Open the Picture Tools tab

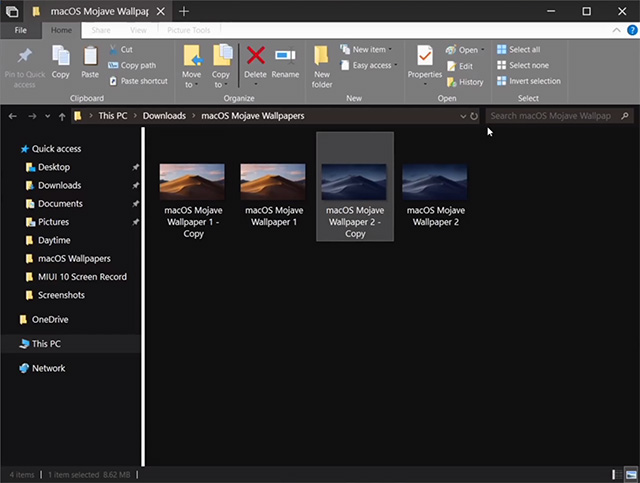(x=189, y=30)
